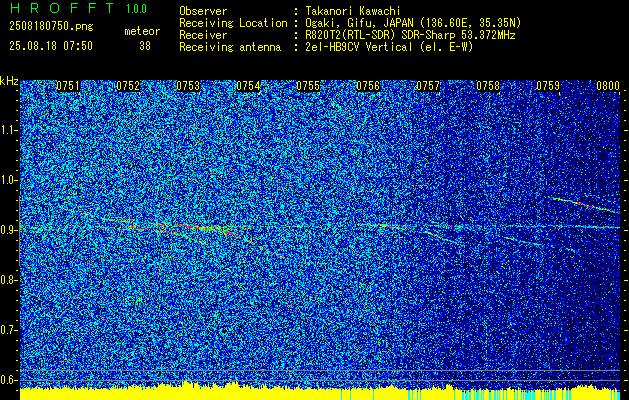629x400 pixels.
Task: Click the observer name Takanori Kawachi
Action: tap(353, 11)
